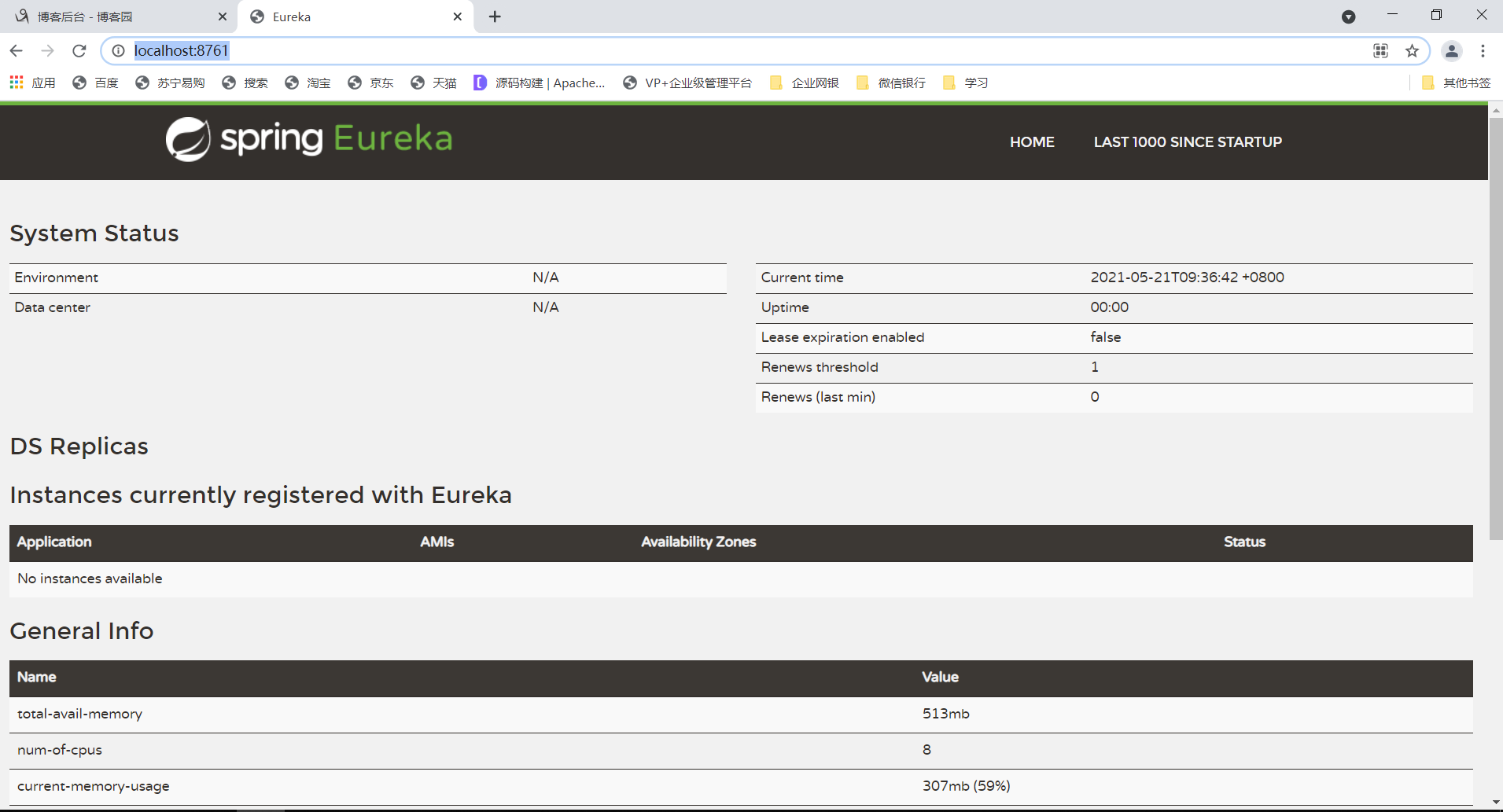The height and width of the screenshot is (812, 1503).
Task: Open LAST 1000 SINCE STARTUP link
Action: click(1188, 142)
